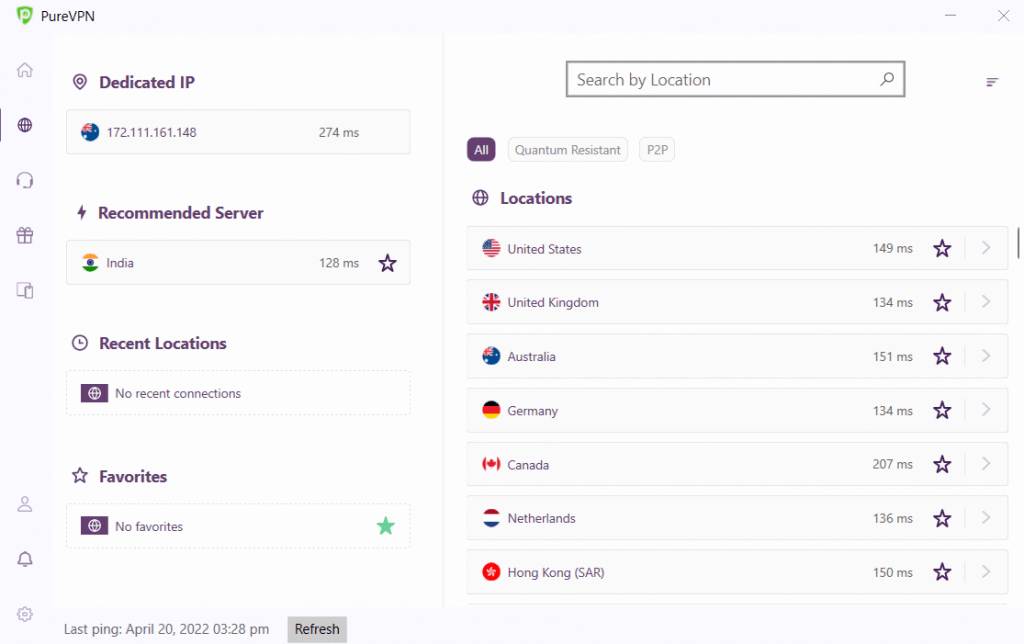Favorite the Germany location
Screen dimensions: 1024x644
(x=942, y=411)
